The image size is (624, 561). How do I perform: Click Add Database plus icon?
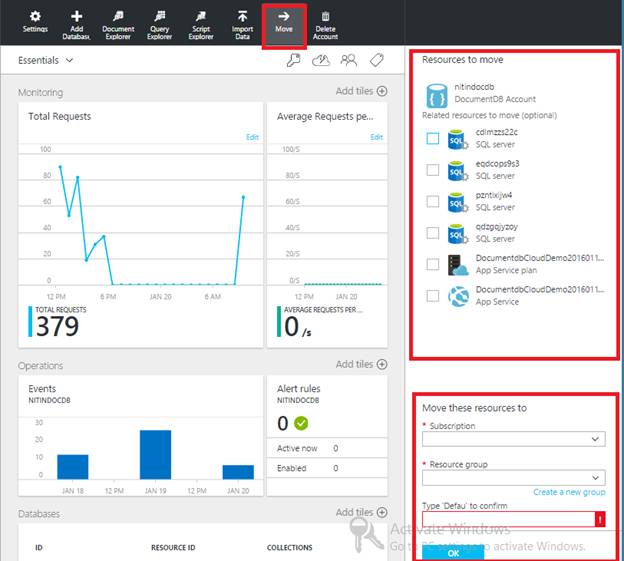coord(76,16)
